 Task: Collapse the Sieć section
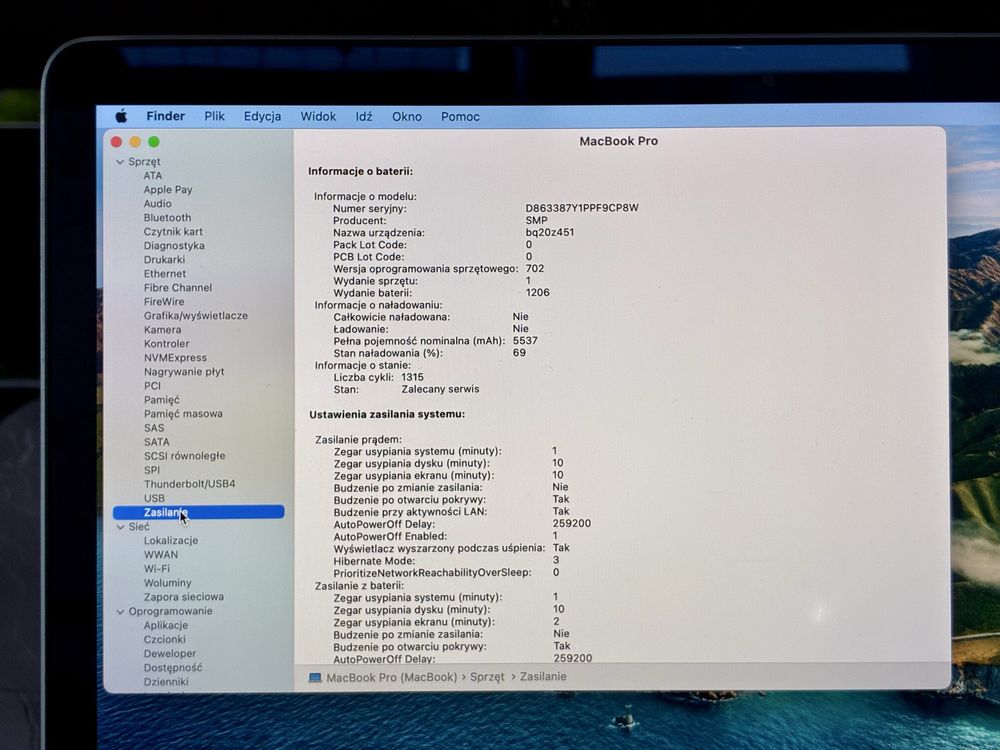coord(121,527)
